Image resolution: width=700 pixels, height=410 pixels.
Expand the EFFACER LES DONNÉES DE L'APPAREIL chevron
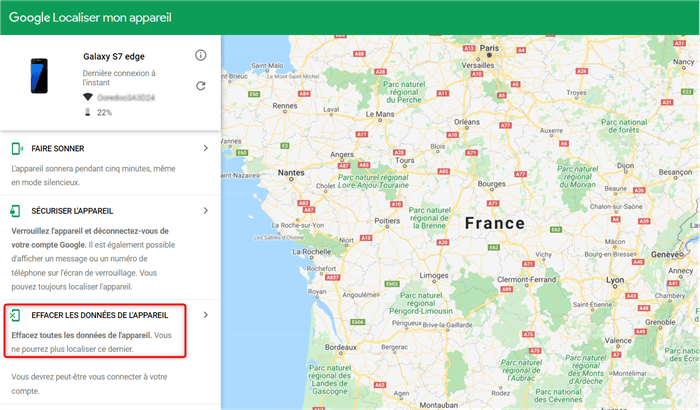206,315
